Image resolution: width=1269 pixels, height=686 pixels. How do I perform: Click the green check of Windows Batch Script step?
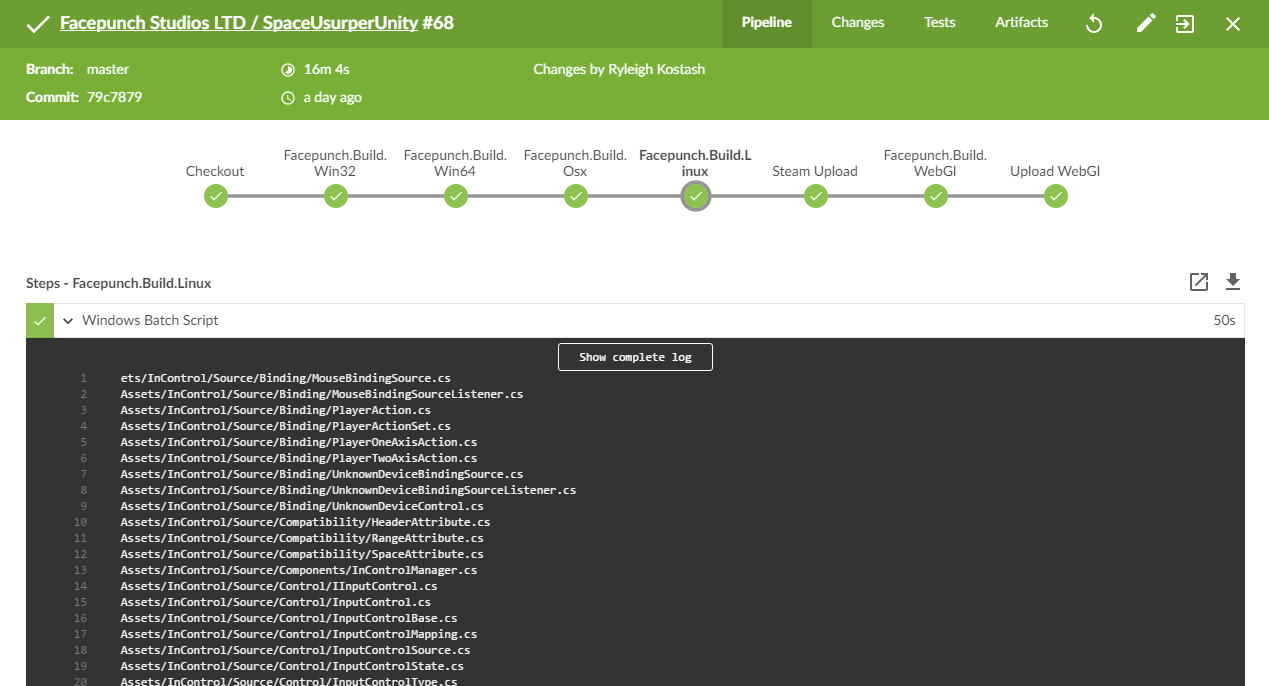pos(40,321)
